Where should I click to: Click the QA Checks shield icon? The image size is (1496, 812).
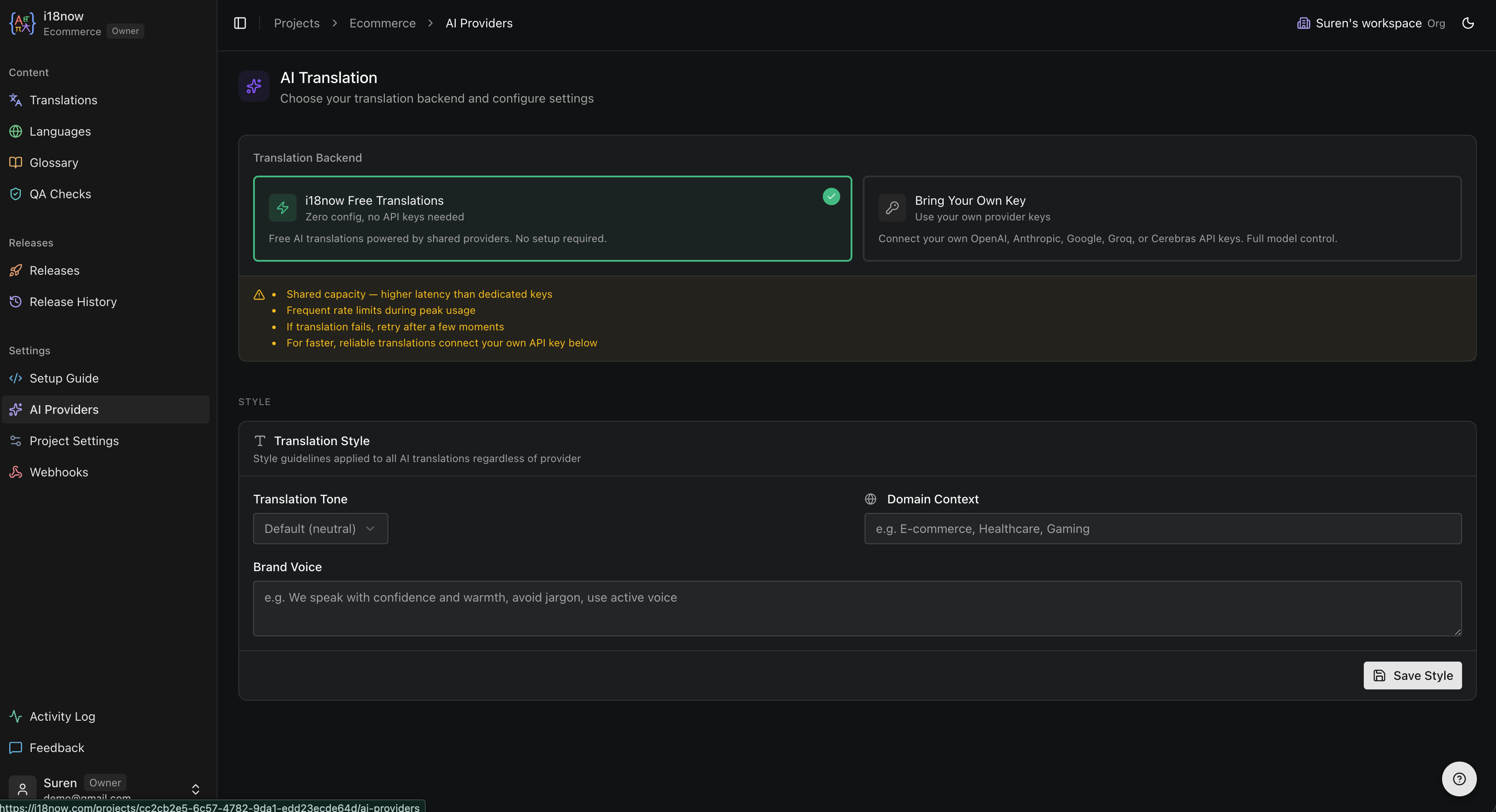pyautogui.click(x=16, y=194)
